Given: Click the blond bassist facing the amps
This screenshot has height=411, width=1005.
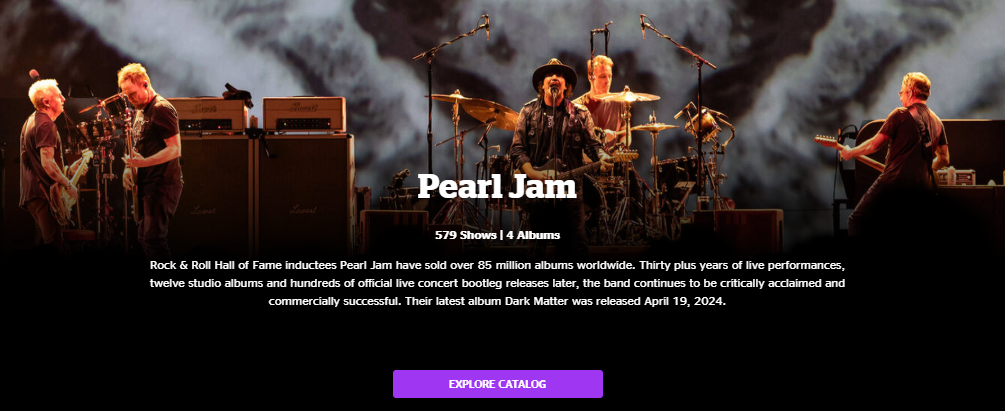Looking at the screenshot, I should click(x=151, y=154).
